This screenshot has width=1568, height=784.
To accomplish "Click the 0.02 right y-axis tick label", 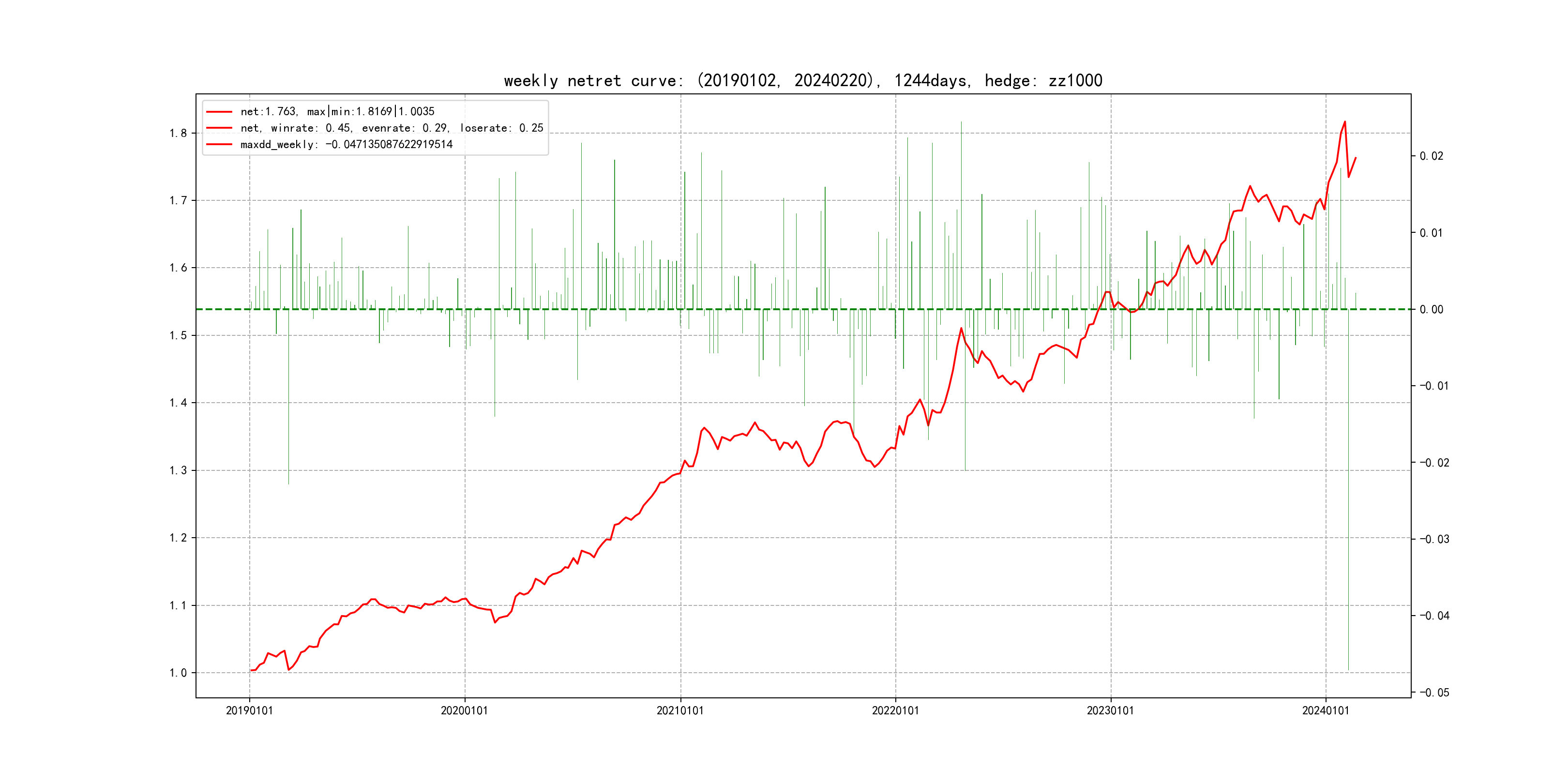I will tap(1431, 156).
